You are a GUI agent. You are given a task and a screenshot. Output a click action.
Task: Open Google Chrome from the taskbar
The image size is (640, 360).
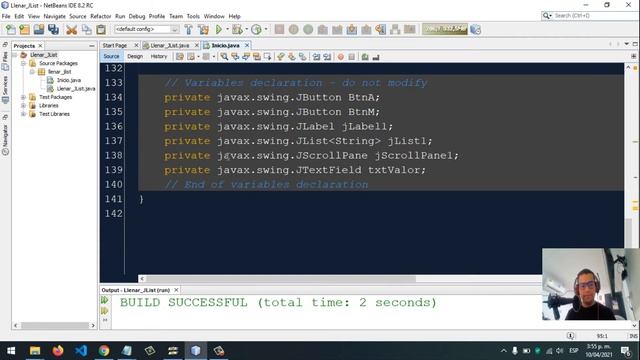(104, 351)
